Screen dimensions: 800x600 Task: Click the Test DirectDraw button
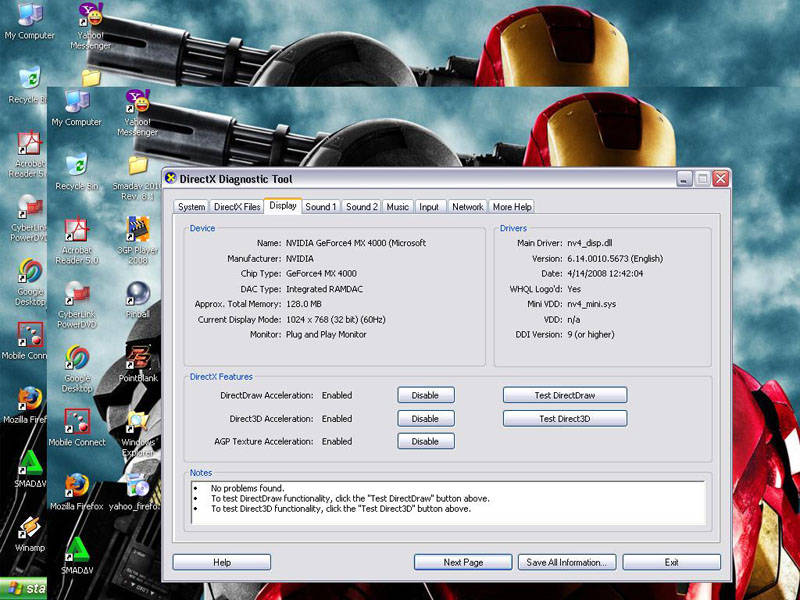point(565,395)
